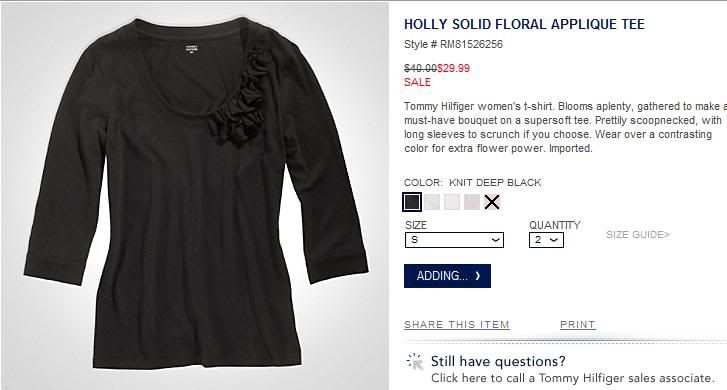Click the Adding... cart button

(x=447, y=276)
